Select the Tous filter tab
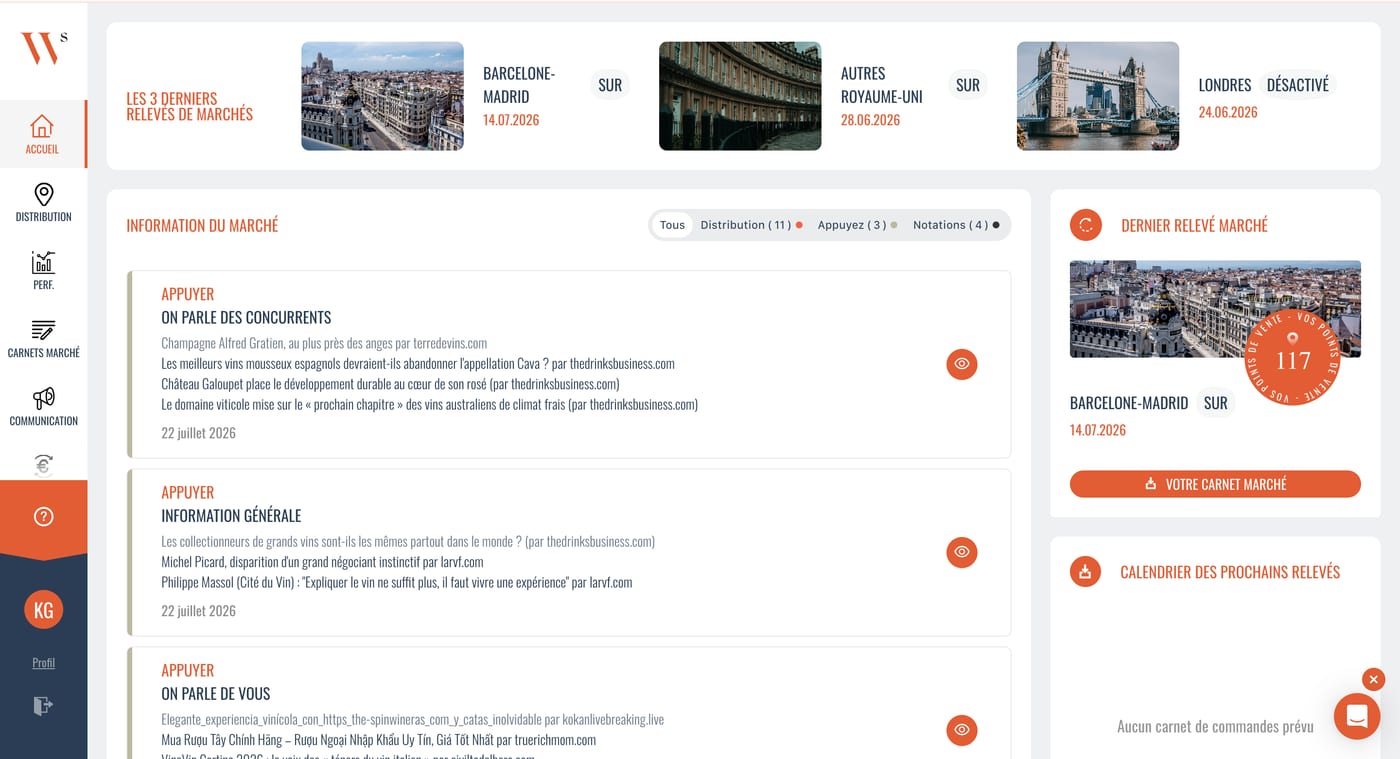The image size is (1400, 759). tap(672, 225)
